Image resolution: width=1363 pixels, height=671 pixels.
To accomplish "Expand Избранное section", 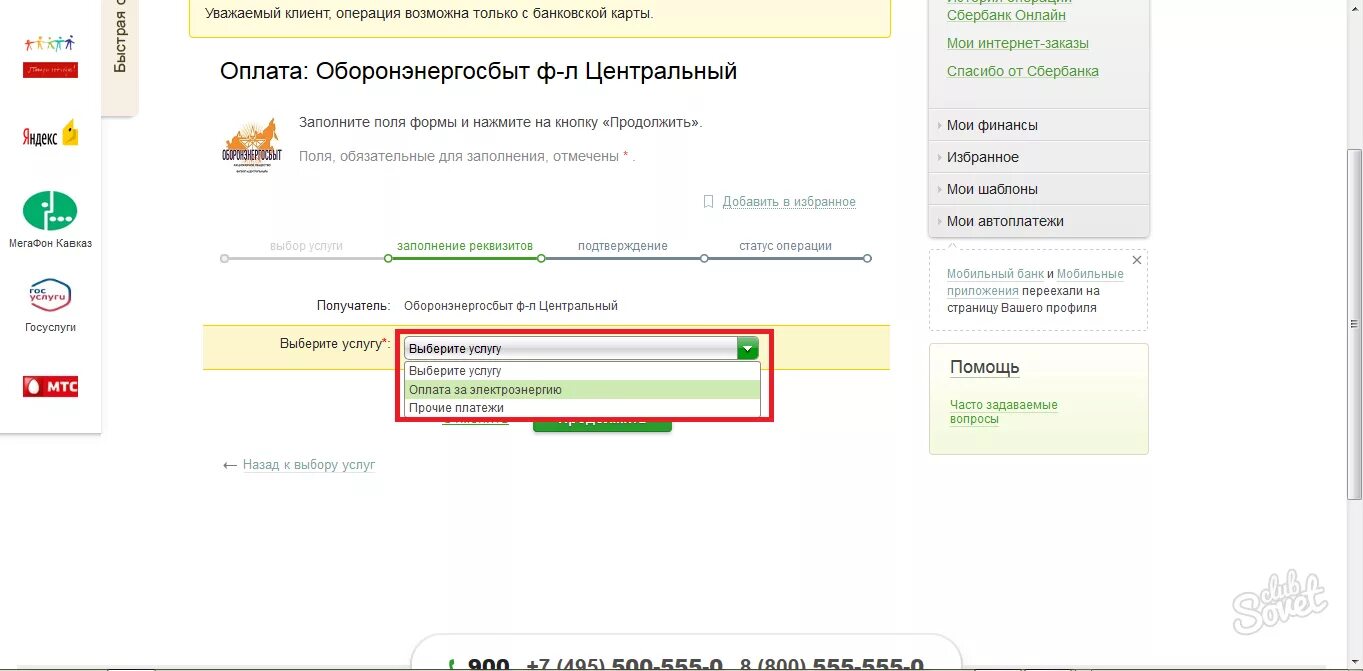I will pyautogui.click(x=1039, y=157).
